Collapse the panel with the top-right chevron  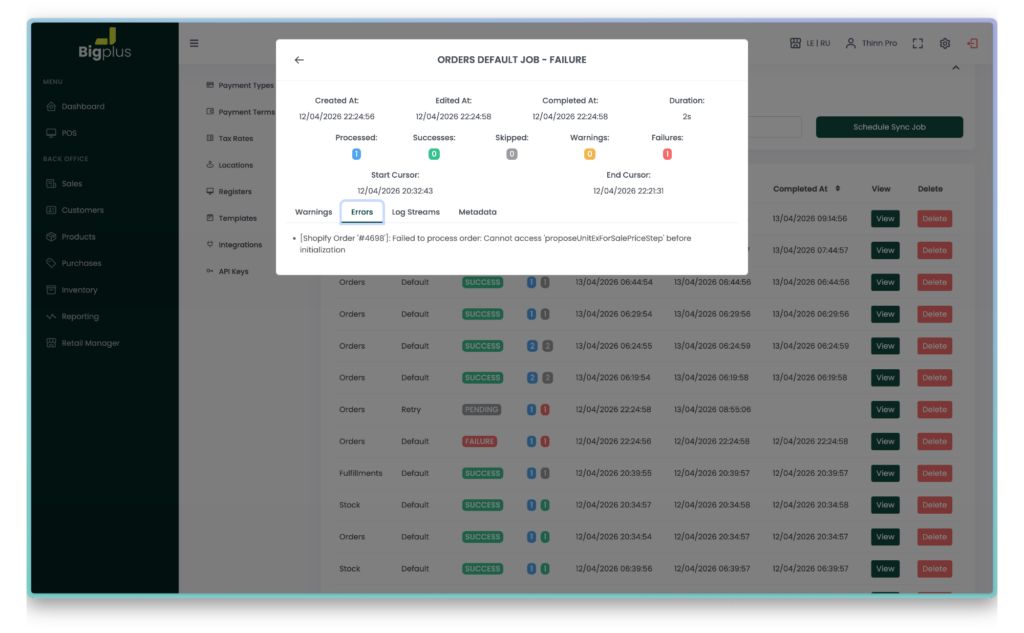955,68
